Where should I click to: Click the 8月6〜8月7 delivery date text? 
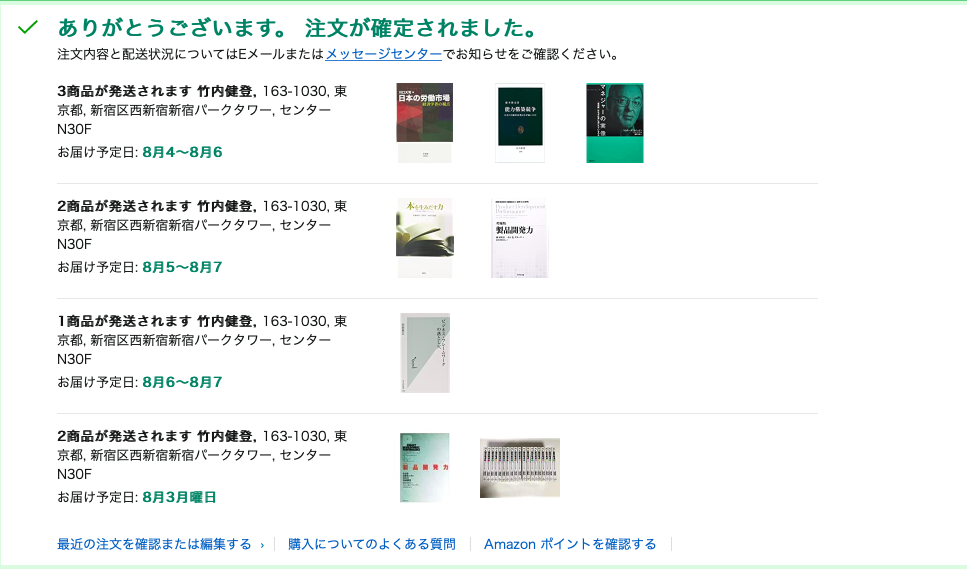pyautogui.click(x=182, y=382)
